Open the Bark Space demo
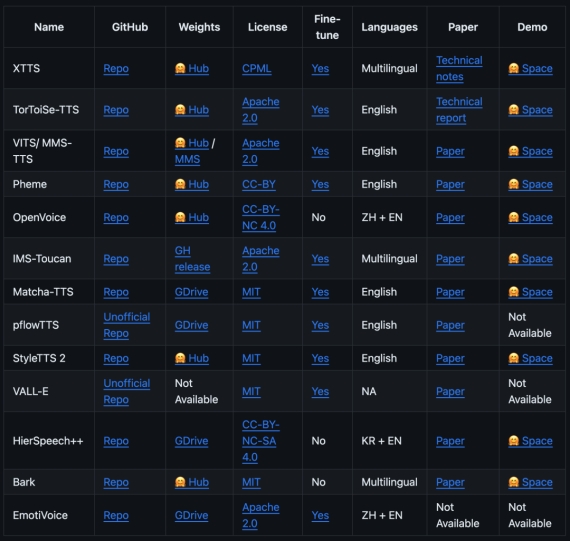This screenshot has width=570, height=542. tap(530, 482)
